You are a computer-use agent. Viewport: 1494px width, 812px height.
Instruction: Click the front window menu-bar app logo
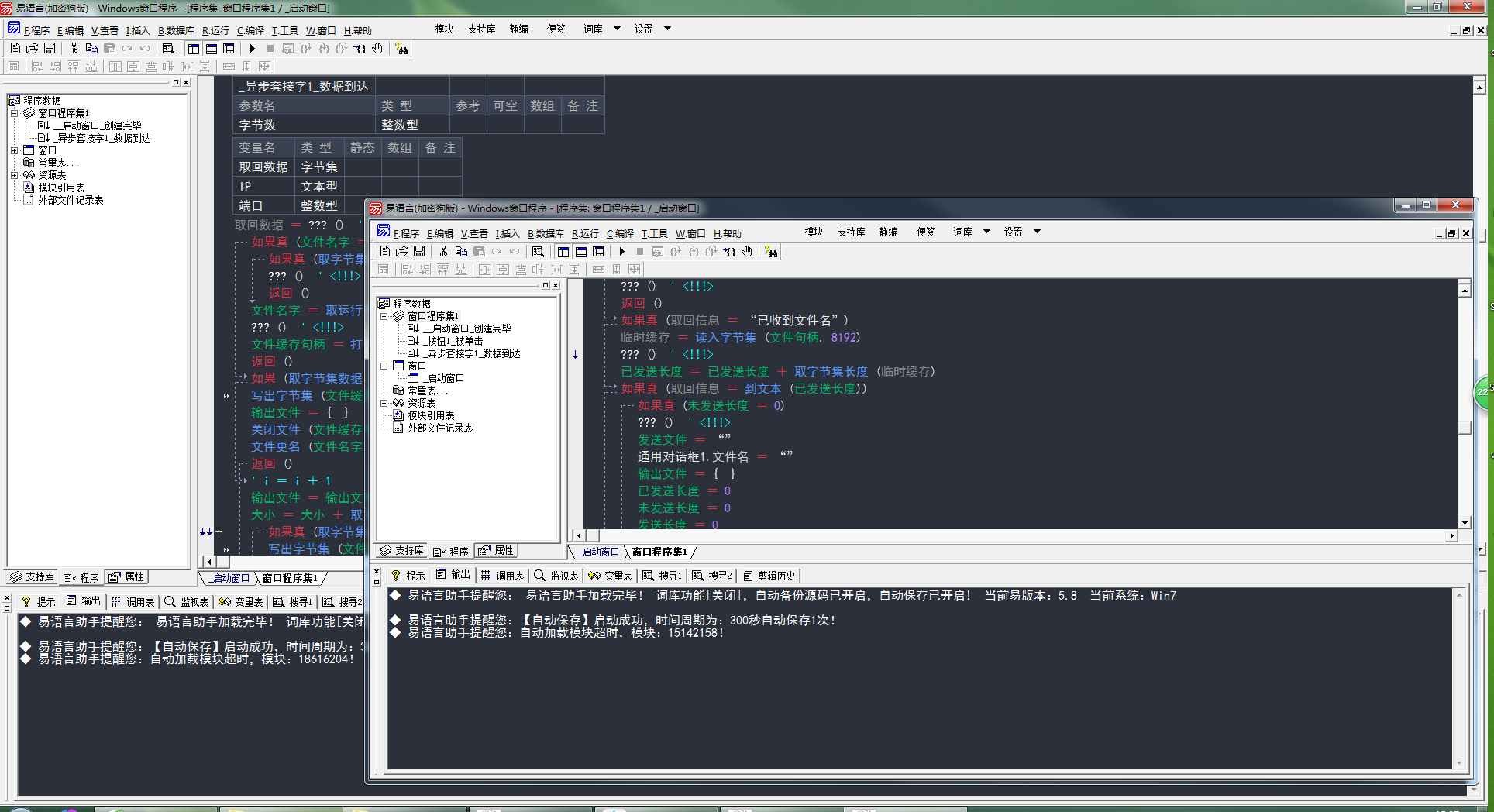[x=384, y=232]
